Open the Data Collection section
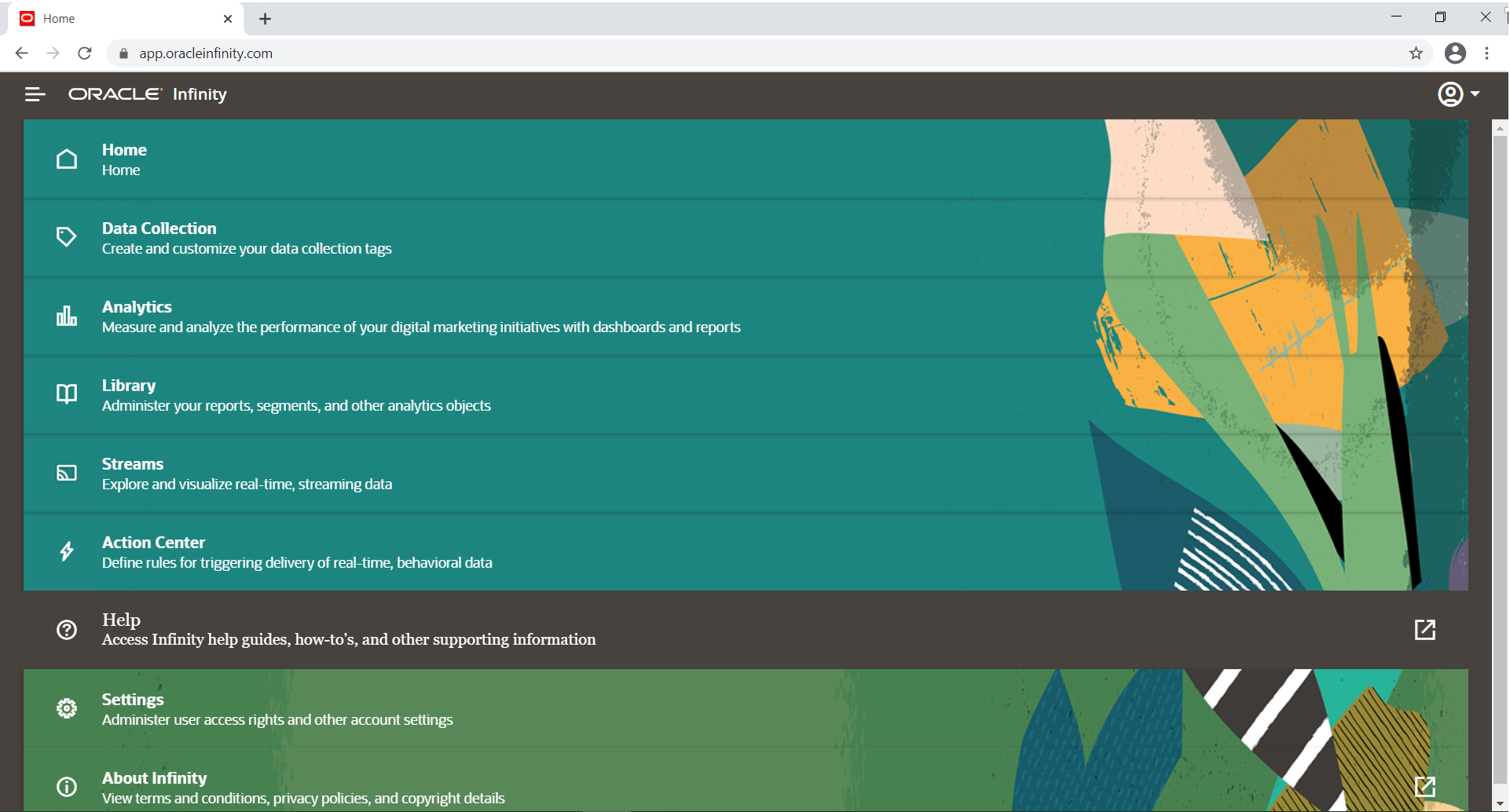This screenshot has width=1510, height=812. tap(746, 237)
